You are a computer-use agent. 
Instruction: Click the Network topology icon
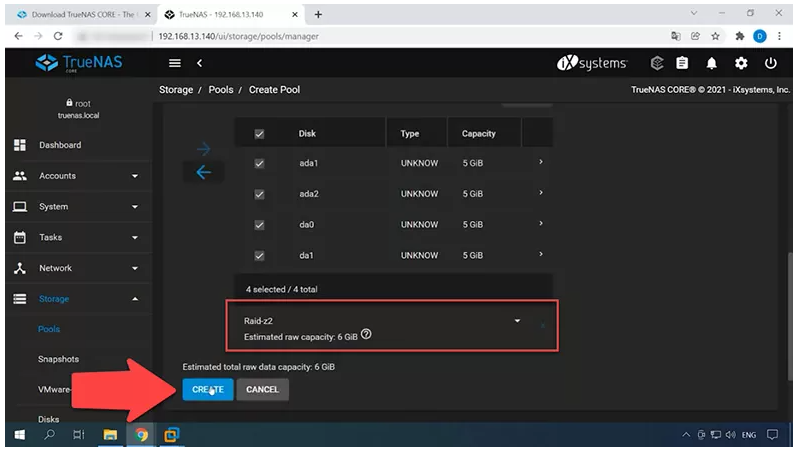(x=20, y=268)
